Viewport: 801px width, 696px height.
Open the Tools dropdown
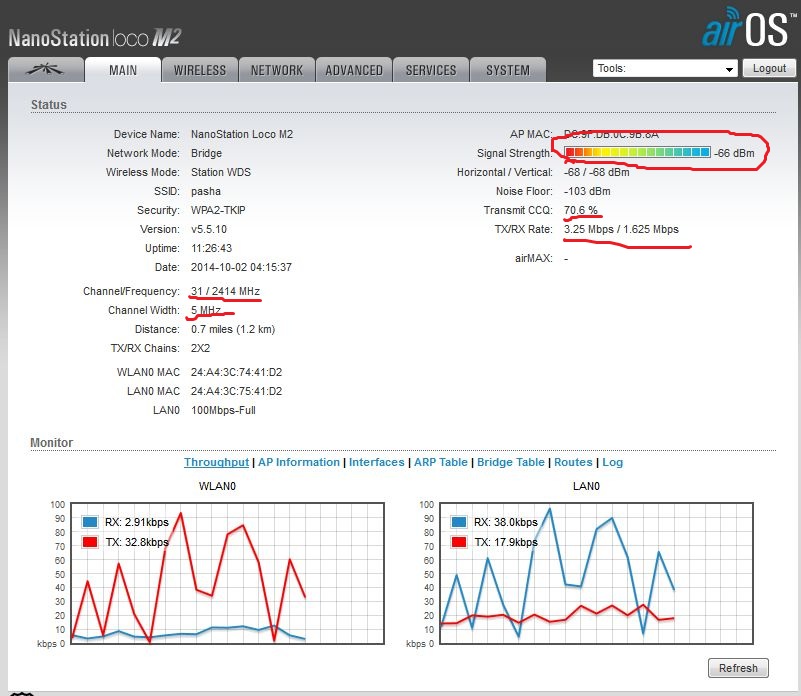(665, 68)
